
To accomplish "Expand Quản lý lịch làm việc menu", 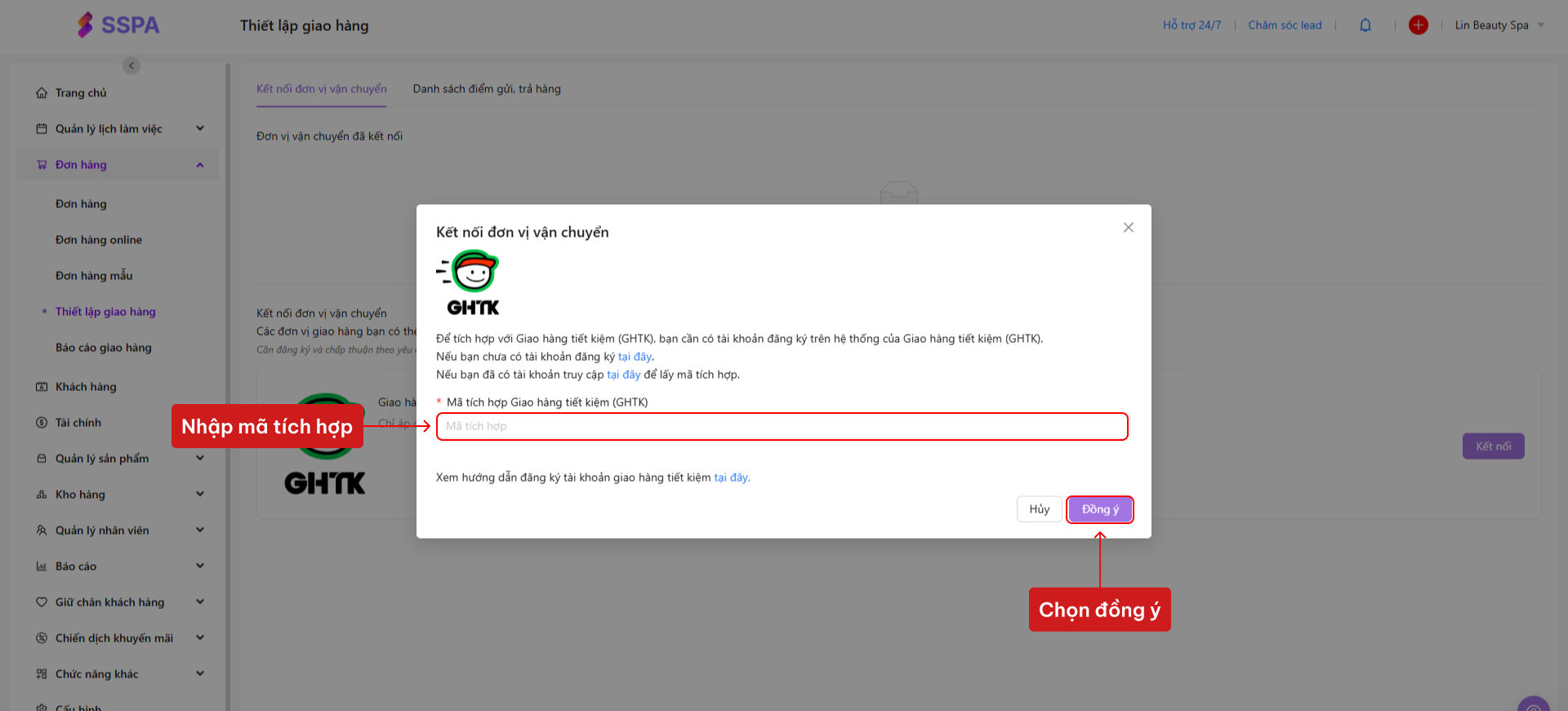I will tap(200, 129).
